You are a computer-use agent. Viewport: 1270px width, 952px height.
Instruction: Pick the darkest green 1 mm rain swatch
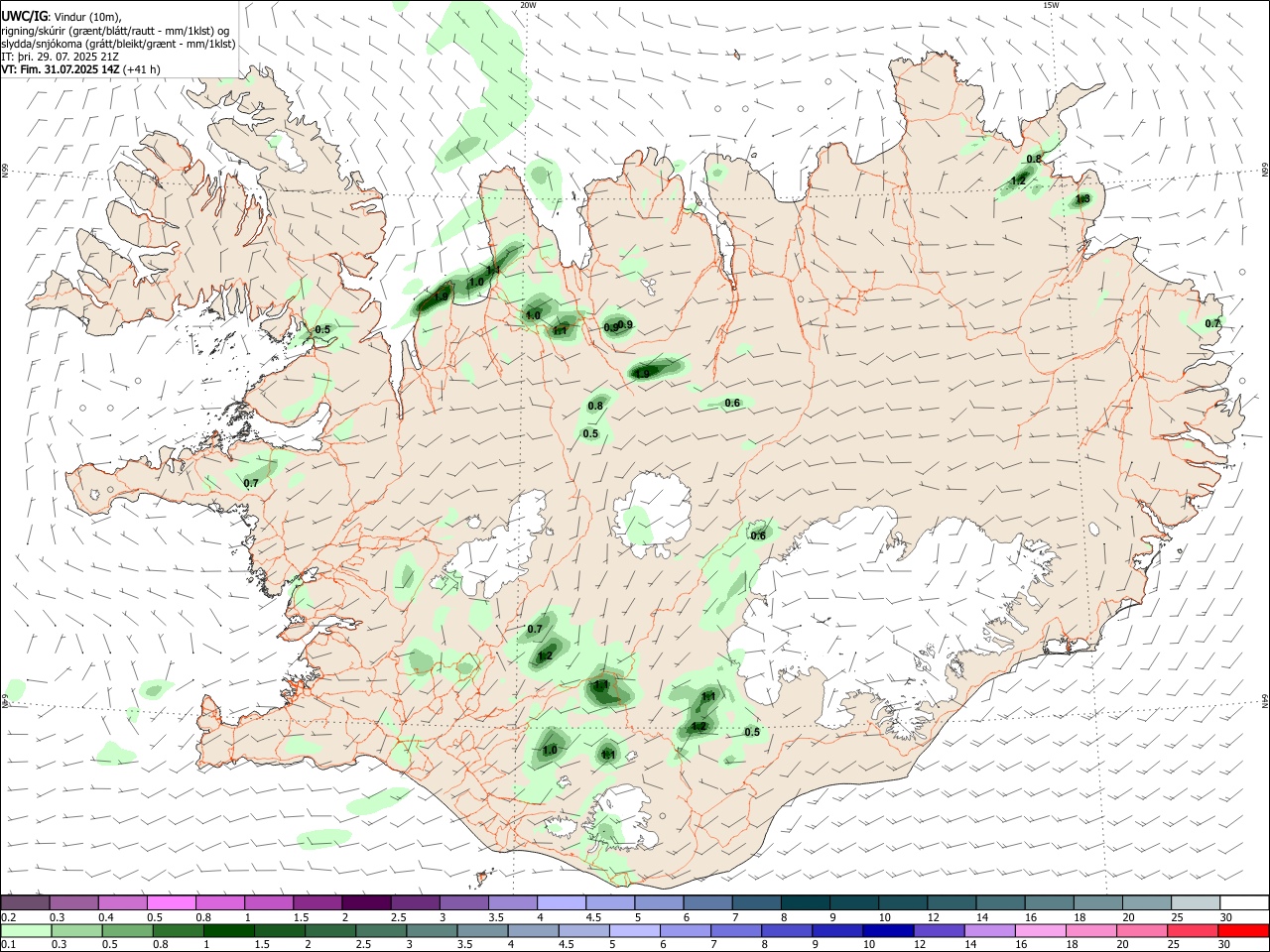point(229,931)
